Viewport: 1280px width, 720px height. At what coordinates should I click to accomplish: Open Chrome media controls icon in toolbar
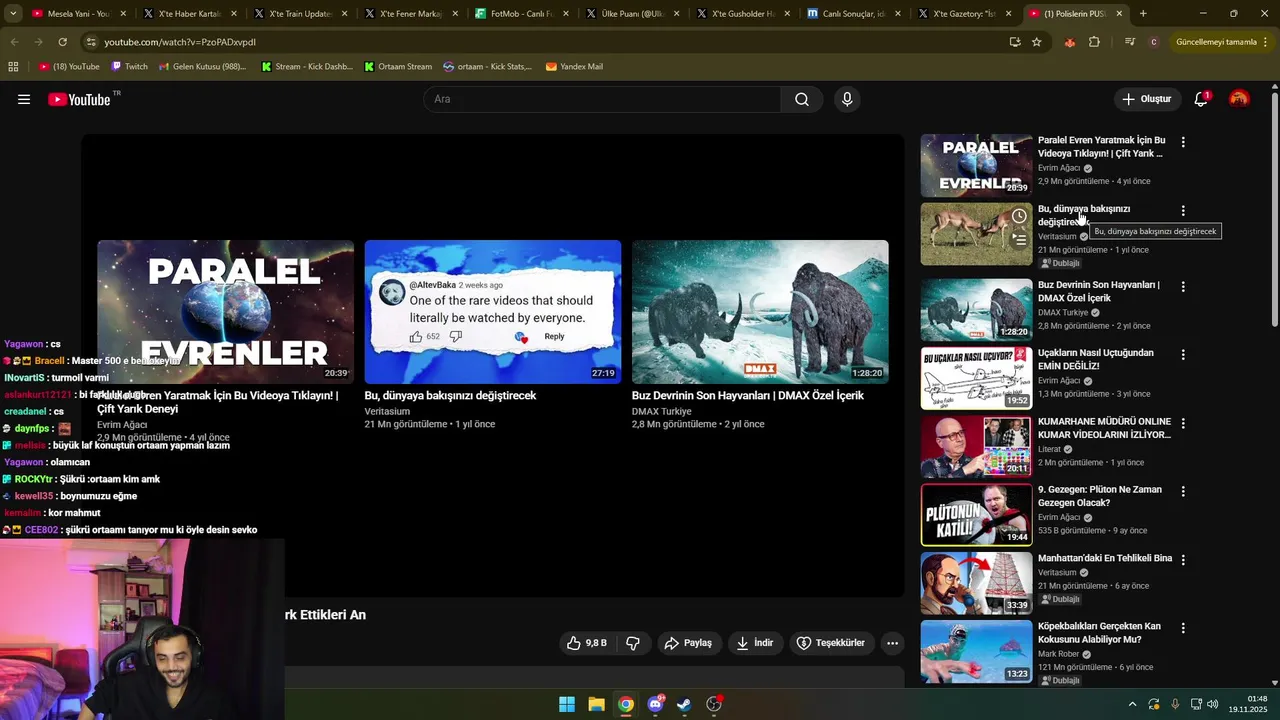click(1130, 42)
